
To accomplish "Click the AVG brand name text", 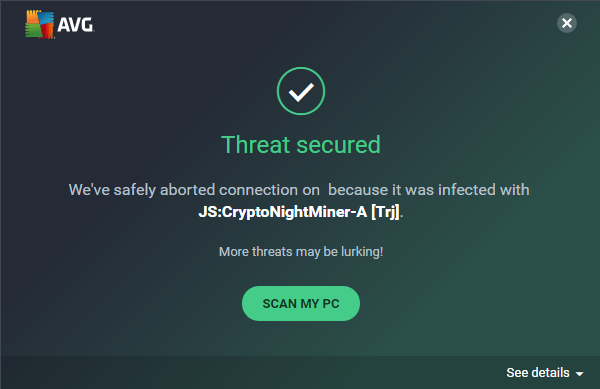I will (75, 25).
